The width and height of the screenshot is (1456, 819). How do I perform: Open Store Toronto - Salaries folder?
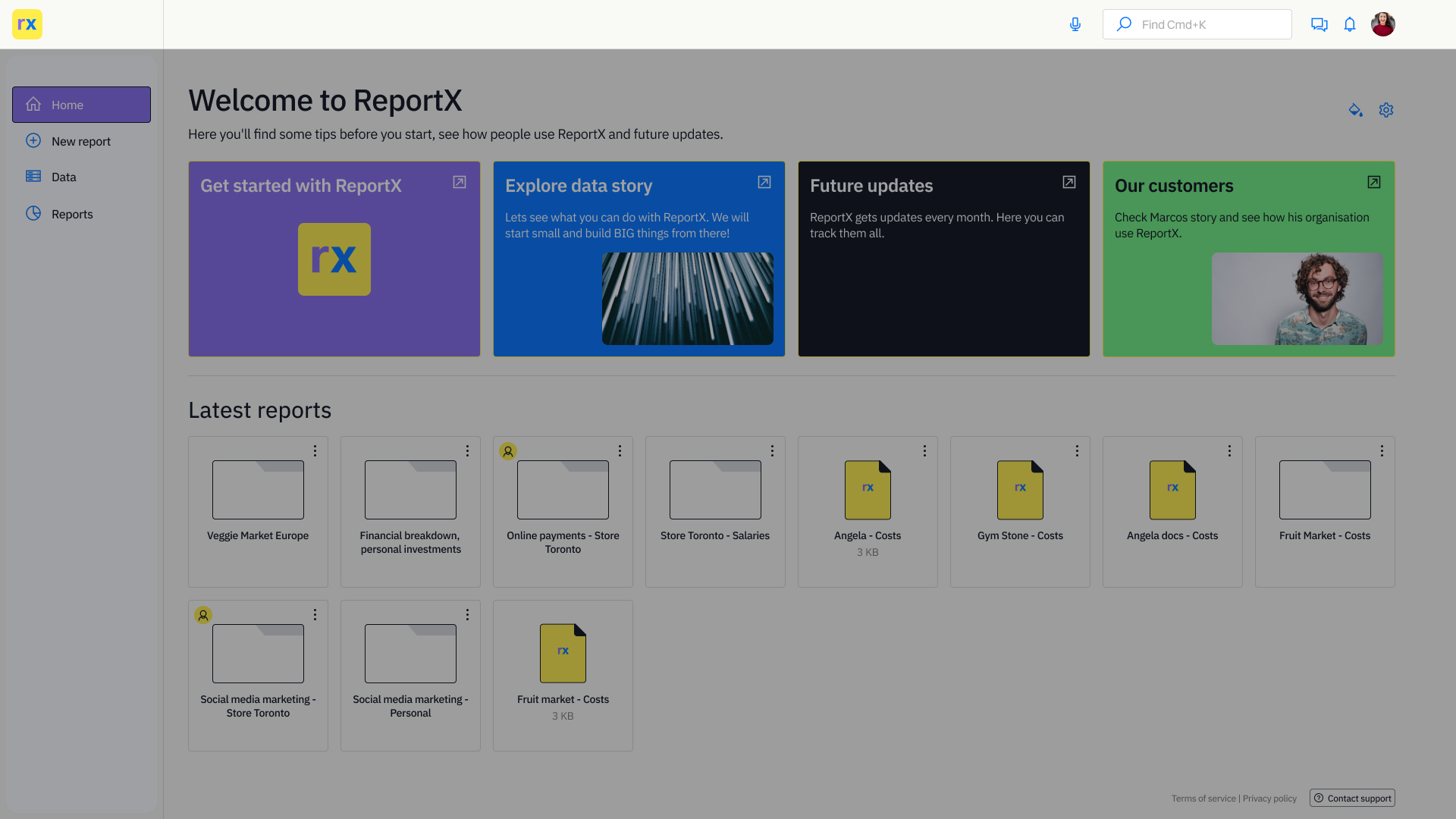(715, 490)
